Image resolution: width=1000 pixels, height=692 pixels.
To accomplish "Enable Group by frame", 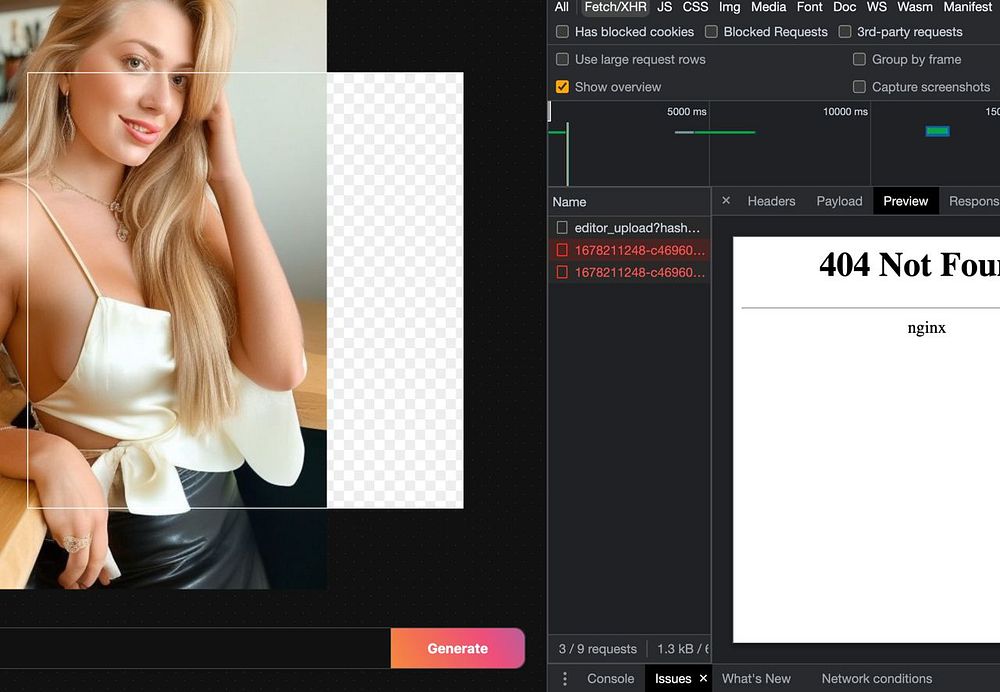I will tap(859, 59).
